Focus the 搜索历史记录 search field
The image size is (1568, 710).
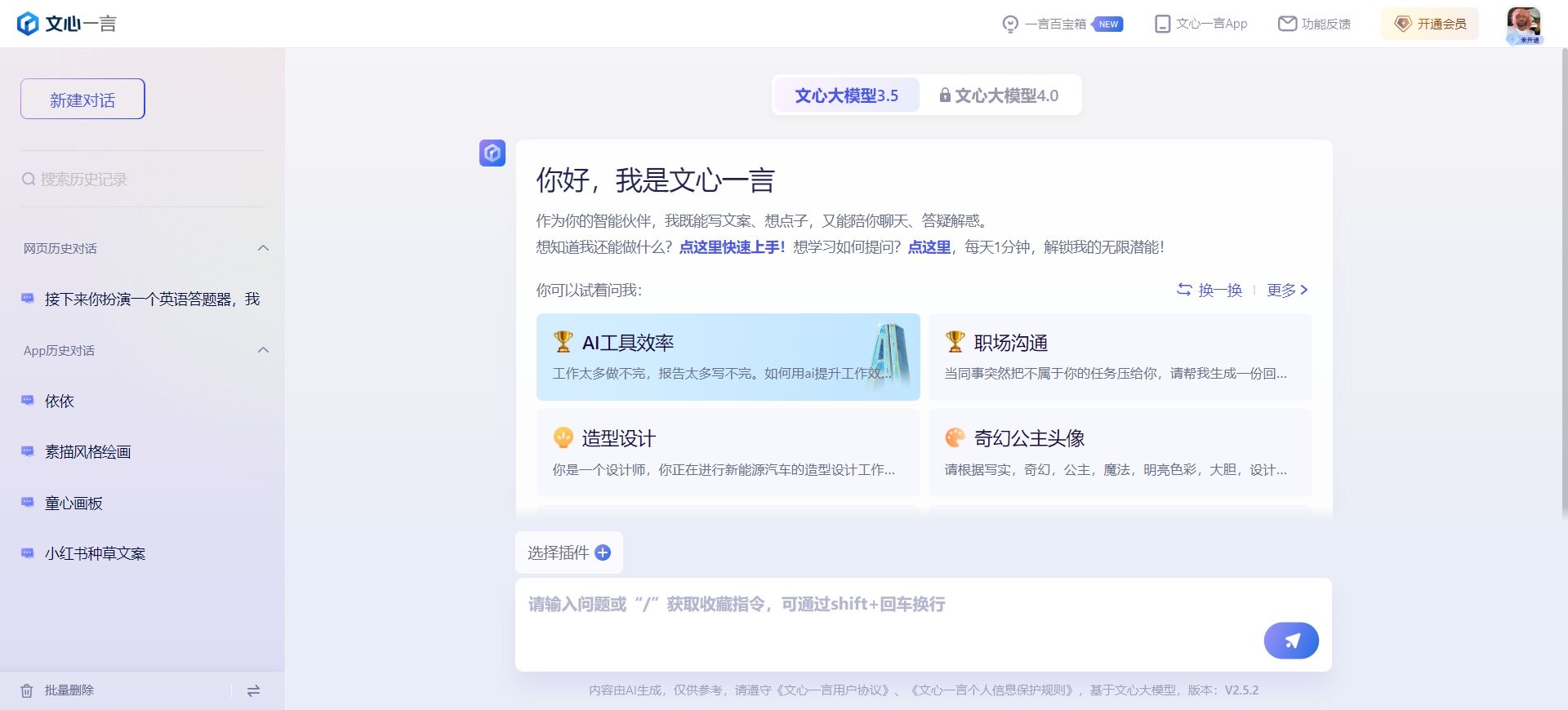(143, 179)
